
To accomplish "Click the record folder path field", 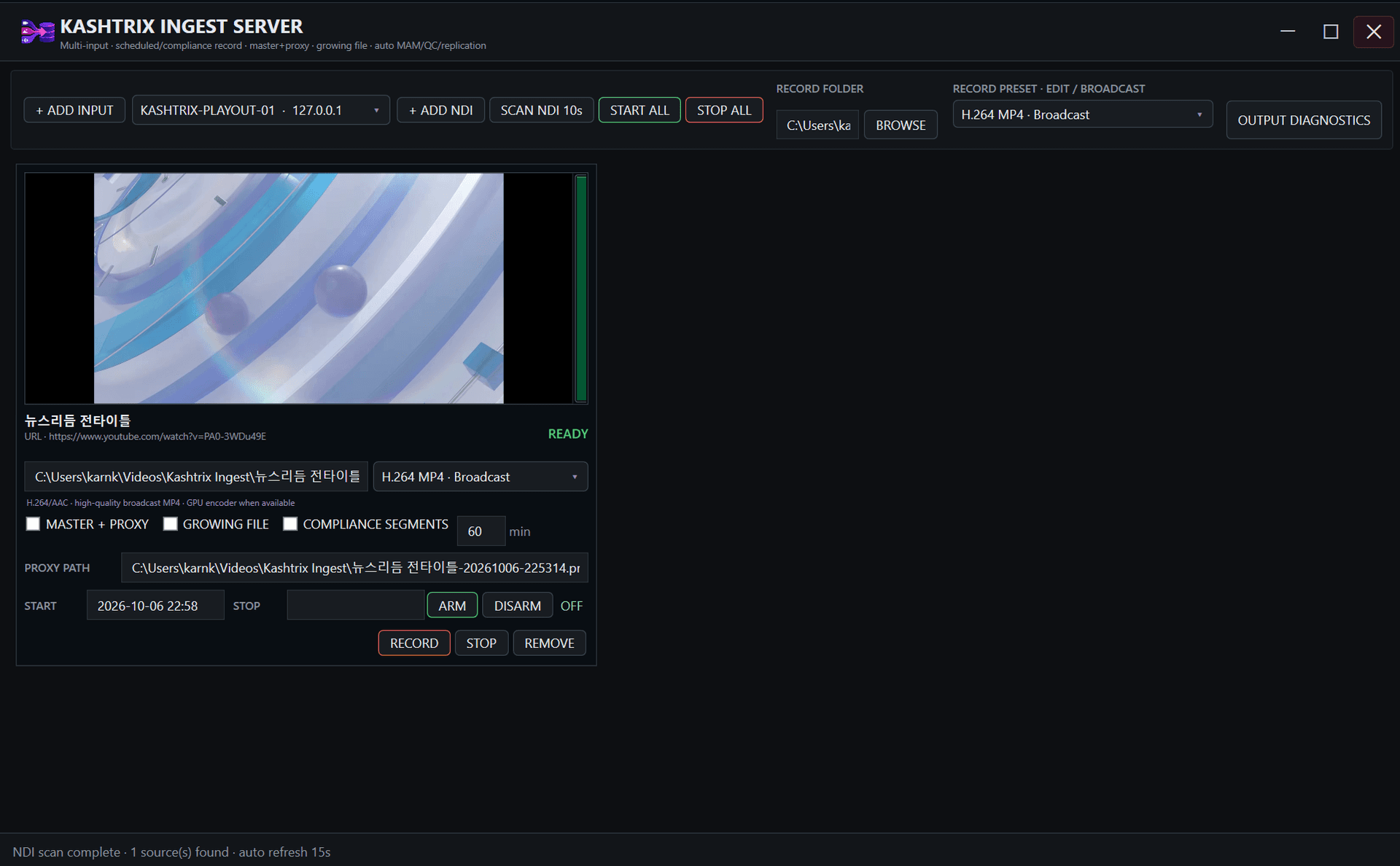I will [x=817, y=125].
